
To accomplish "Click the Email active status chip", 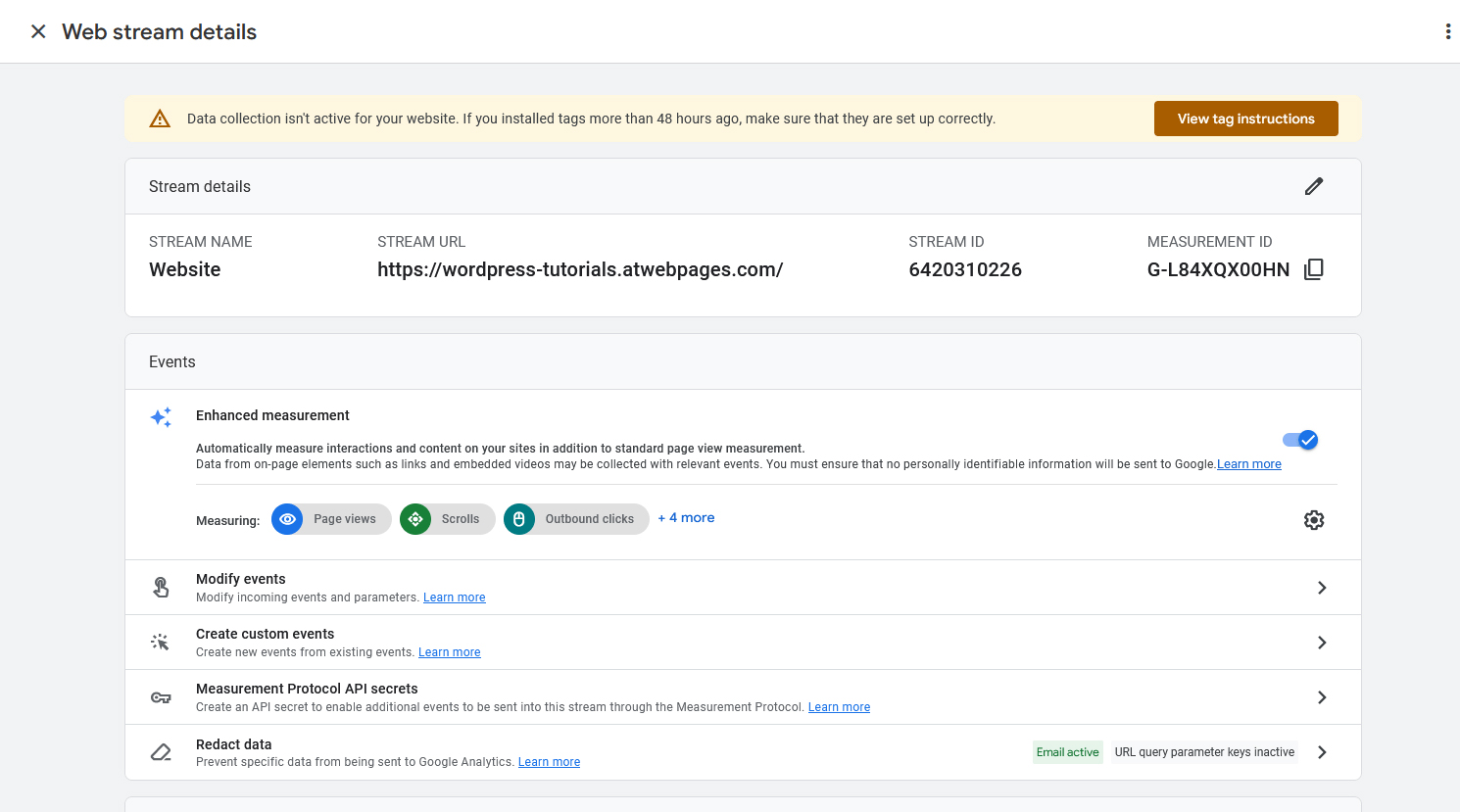I will (x=1067, y=751).
